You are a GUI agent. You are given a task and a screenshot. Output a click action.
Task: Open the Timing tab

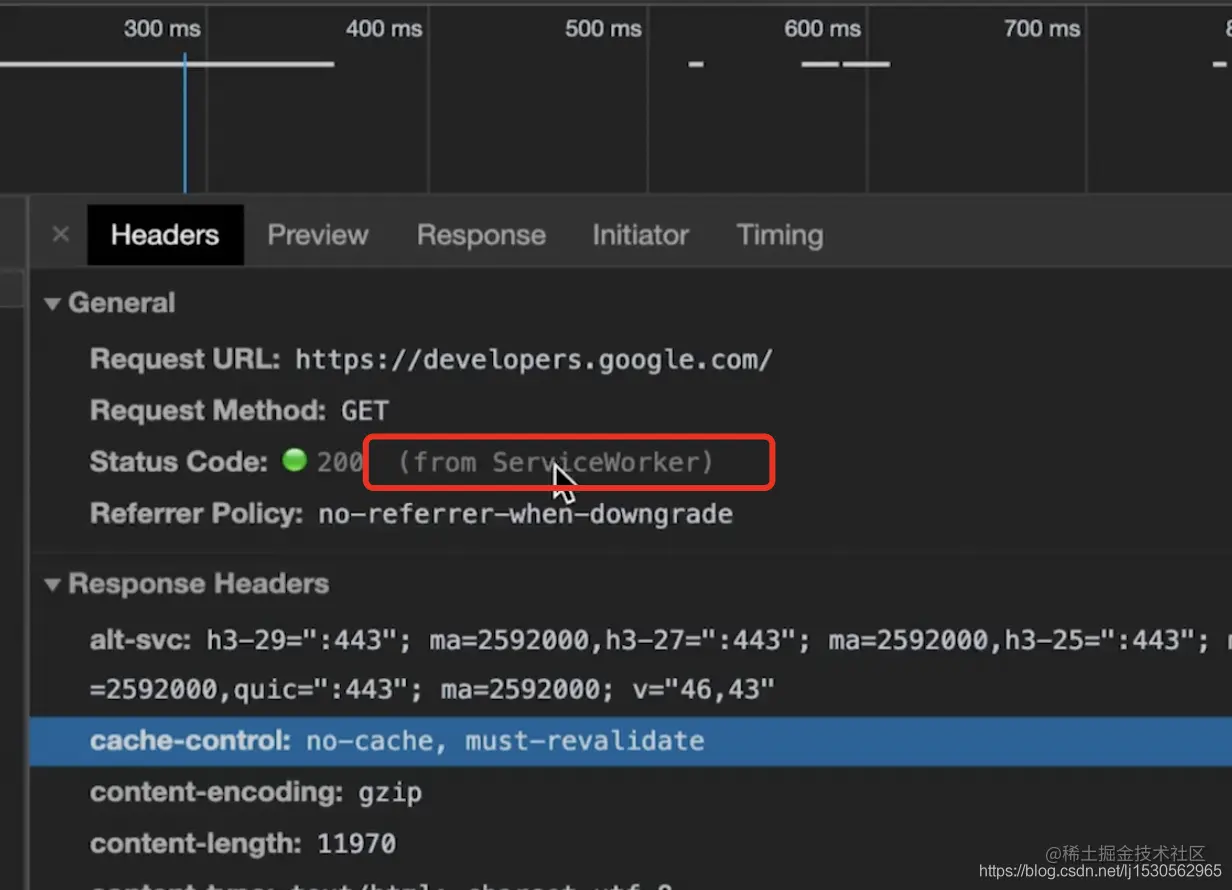tap(780, 235)
